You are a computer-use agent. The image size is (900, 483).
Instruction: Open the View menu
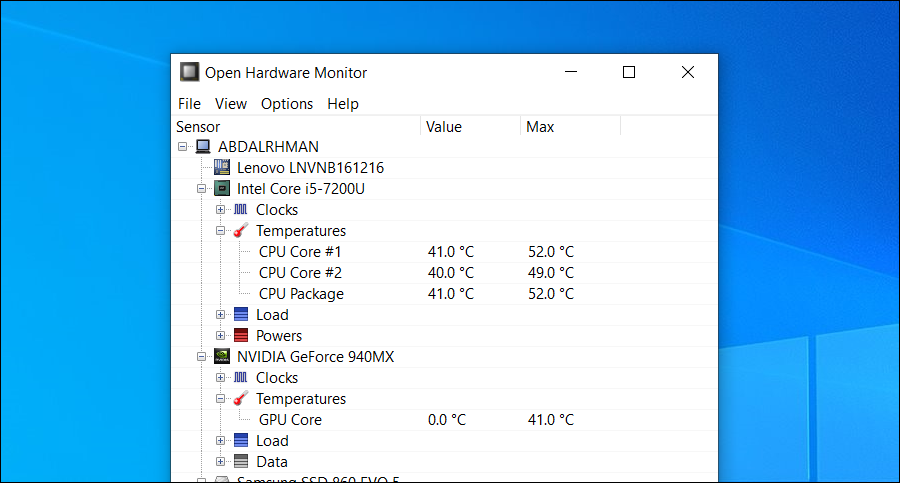231,104
